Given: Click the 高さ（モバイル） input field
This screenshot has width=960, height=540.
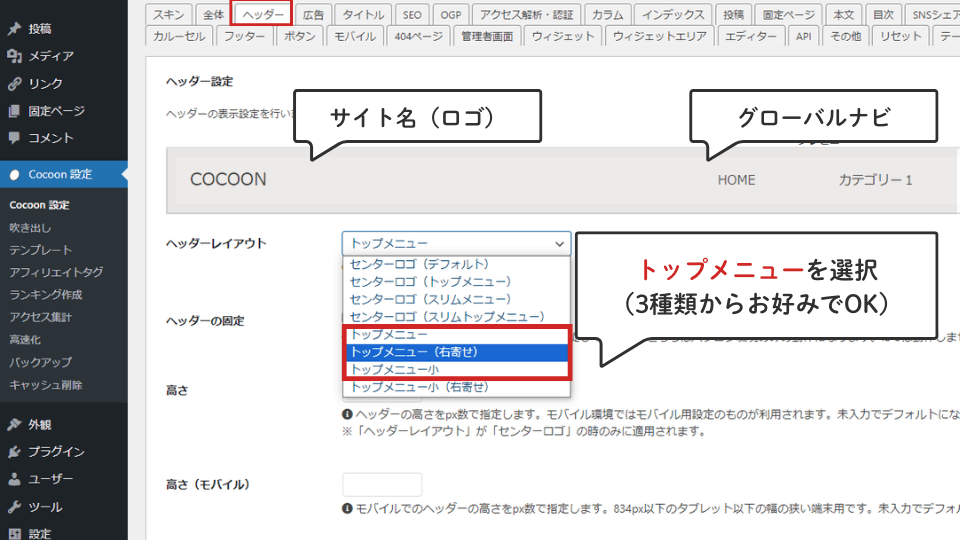Looking at the screenshot, I should pos(382,485).
